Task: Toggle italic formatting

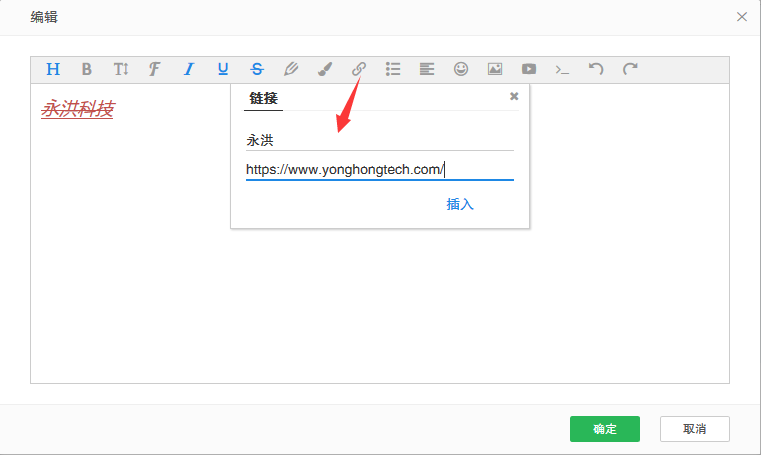Action: point(188,69)
